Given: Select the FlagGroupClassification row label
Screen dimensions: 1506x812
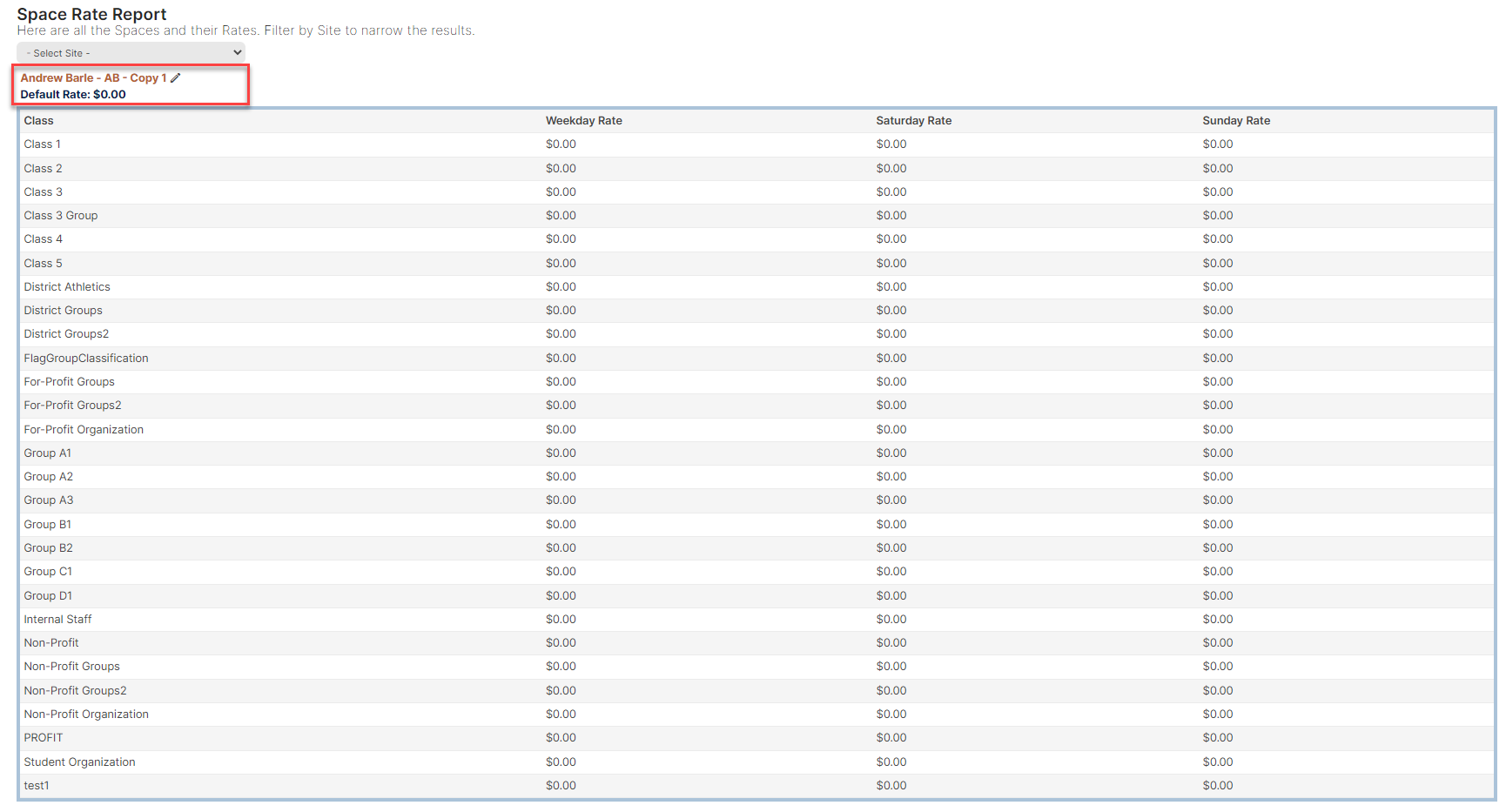Looking at the screenshot, I should click(x=86, y=359).
